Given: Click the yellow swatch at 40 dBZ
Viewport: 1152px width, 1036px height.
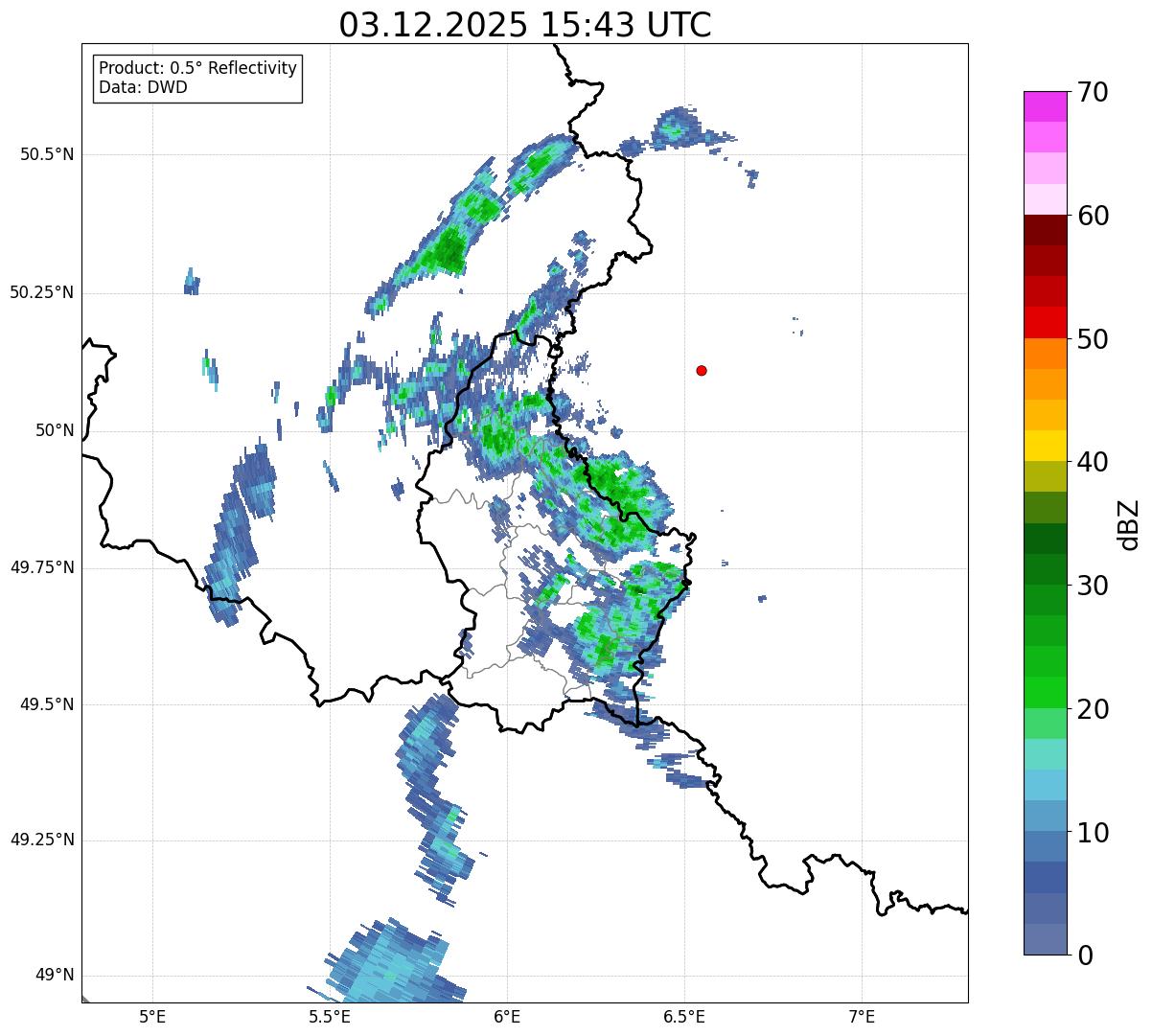Looking at the screenshot, I should click(1045, 446).
